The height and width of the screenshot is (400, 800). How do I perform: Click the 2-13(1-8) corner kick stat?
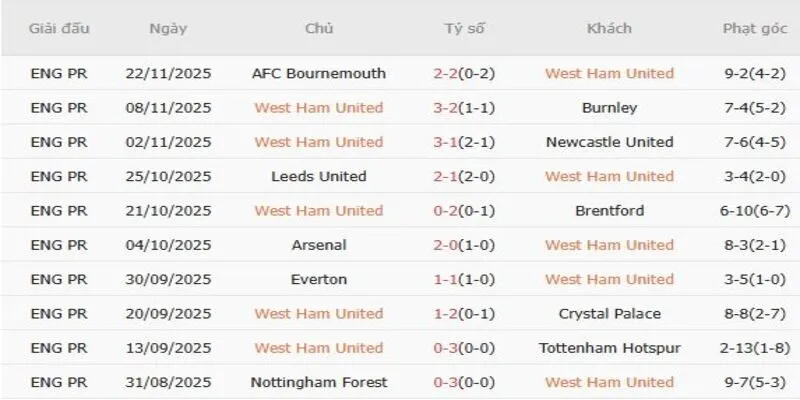750,348
